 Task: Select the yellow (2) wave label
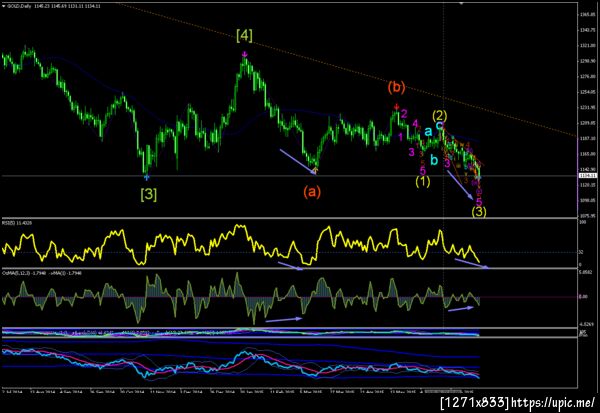point(440,115)
